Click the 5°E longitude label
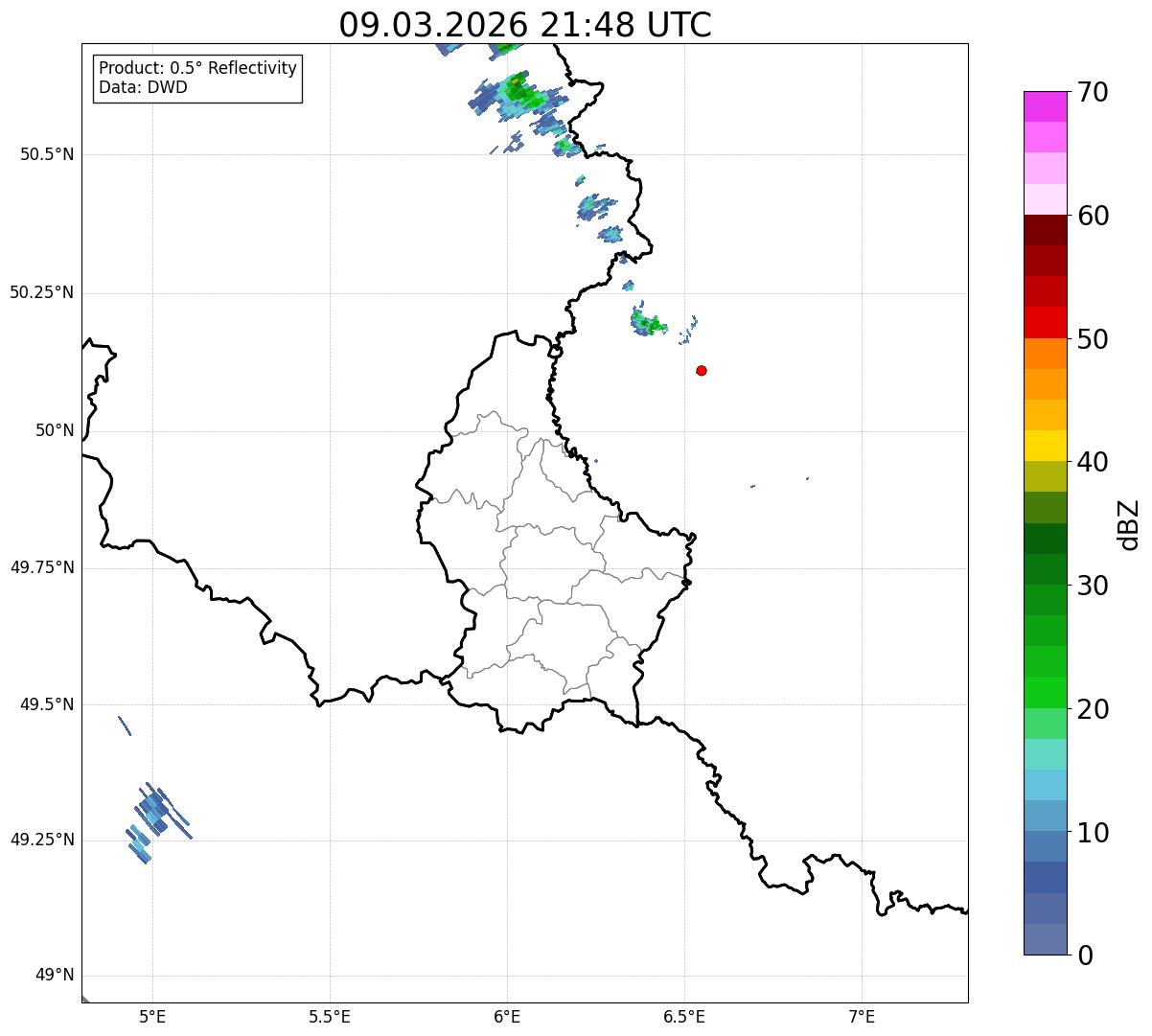Viewport: 1152px width, 1036px height. [x=152, y=1016]
